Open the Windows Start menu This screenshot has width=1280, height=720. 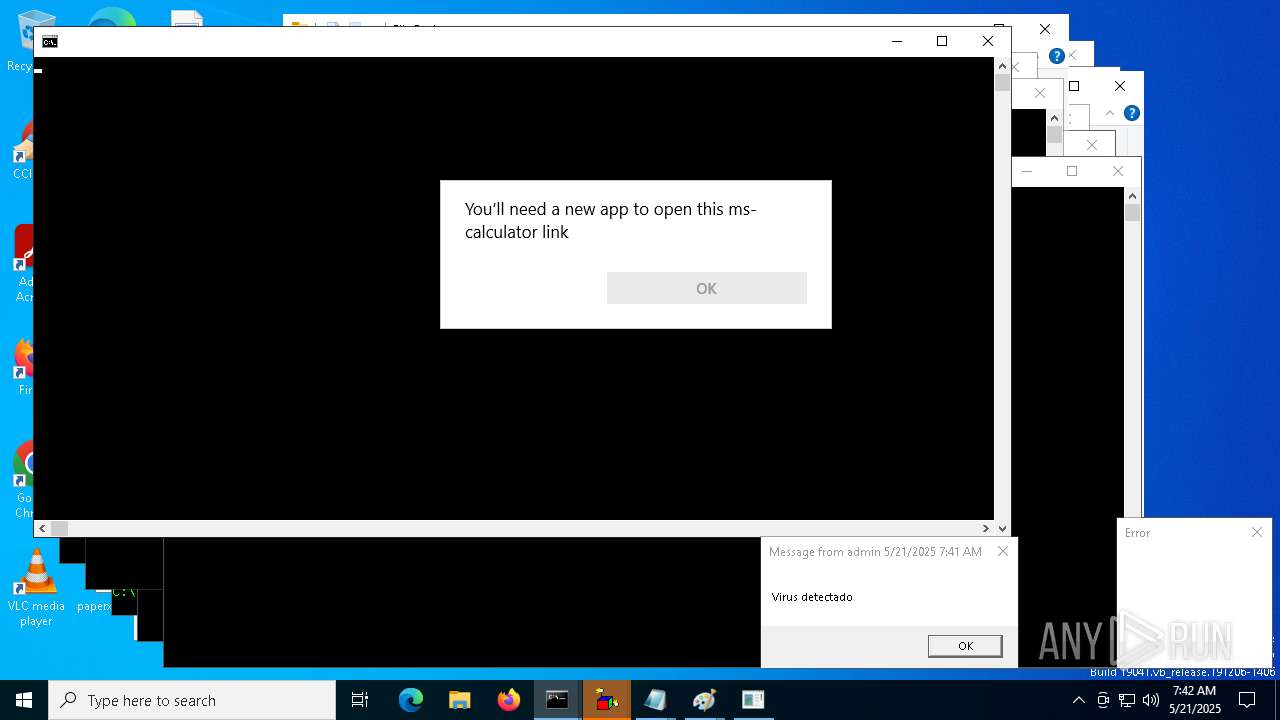(x=24, y=700)
